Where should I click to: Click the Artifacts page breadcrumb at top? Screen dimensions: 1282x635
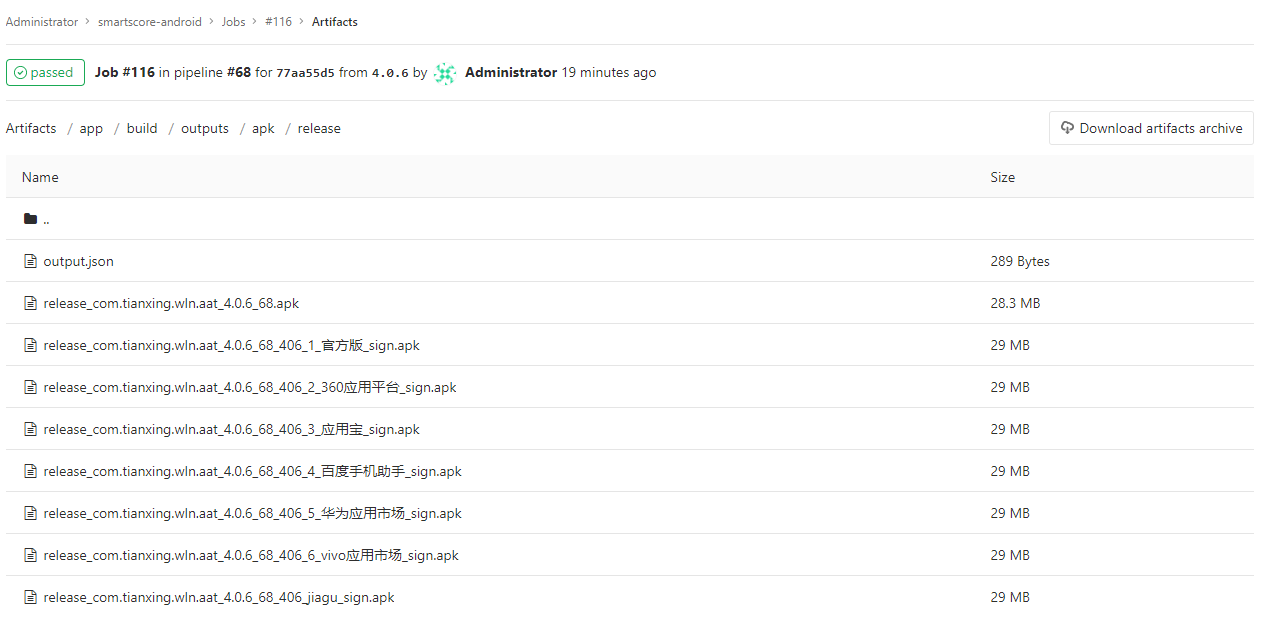pos(335,22)
